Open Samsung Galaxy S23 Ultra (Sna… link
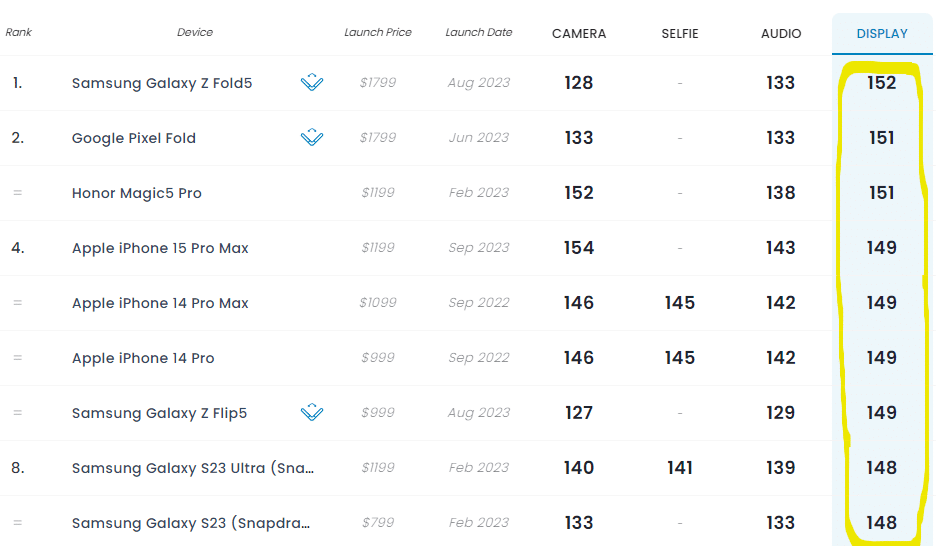The height and width of the screenshot is (554, 936). coord(193,467)
